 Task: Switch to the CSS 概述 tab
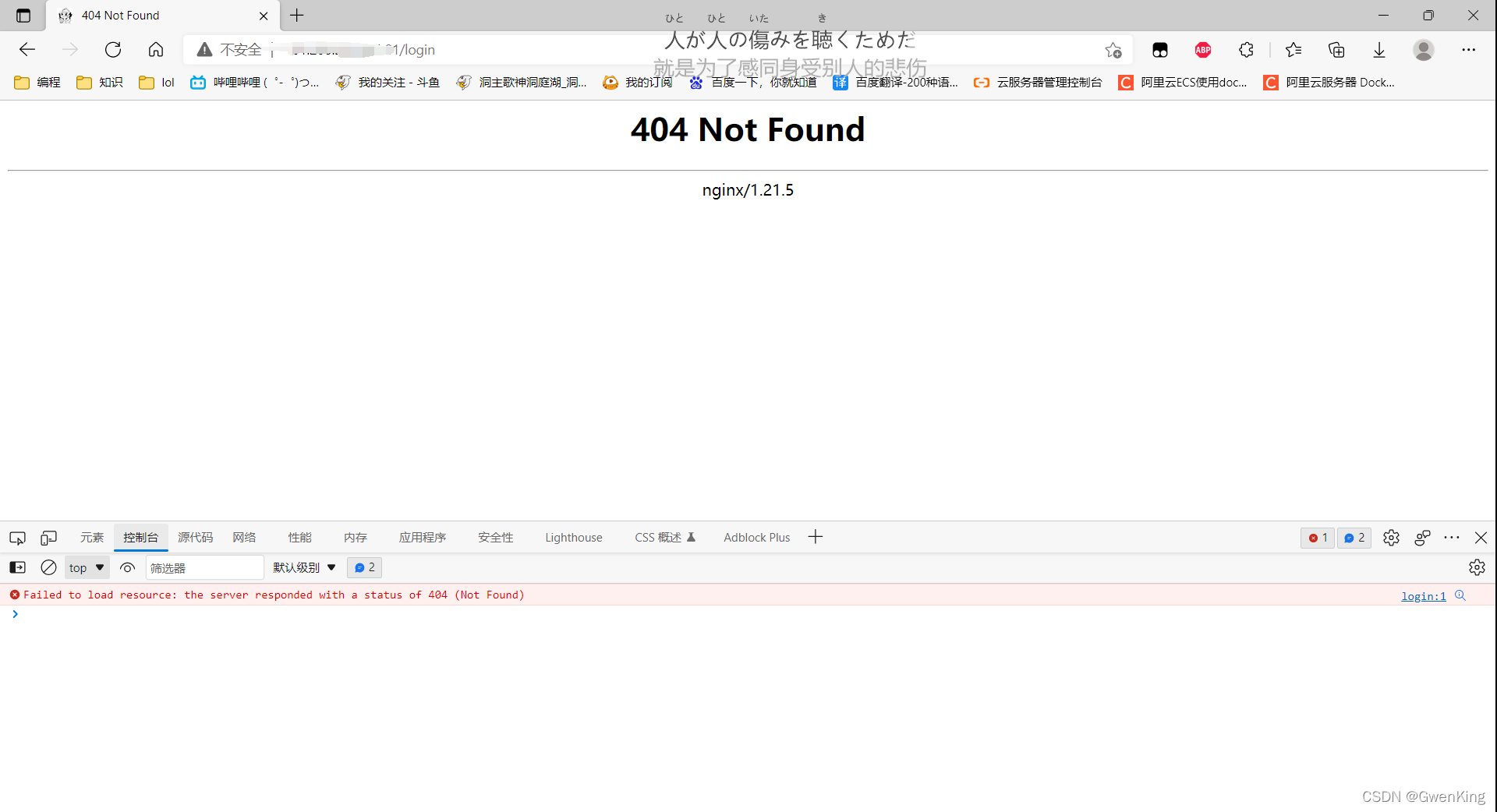665,538
